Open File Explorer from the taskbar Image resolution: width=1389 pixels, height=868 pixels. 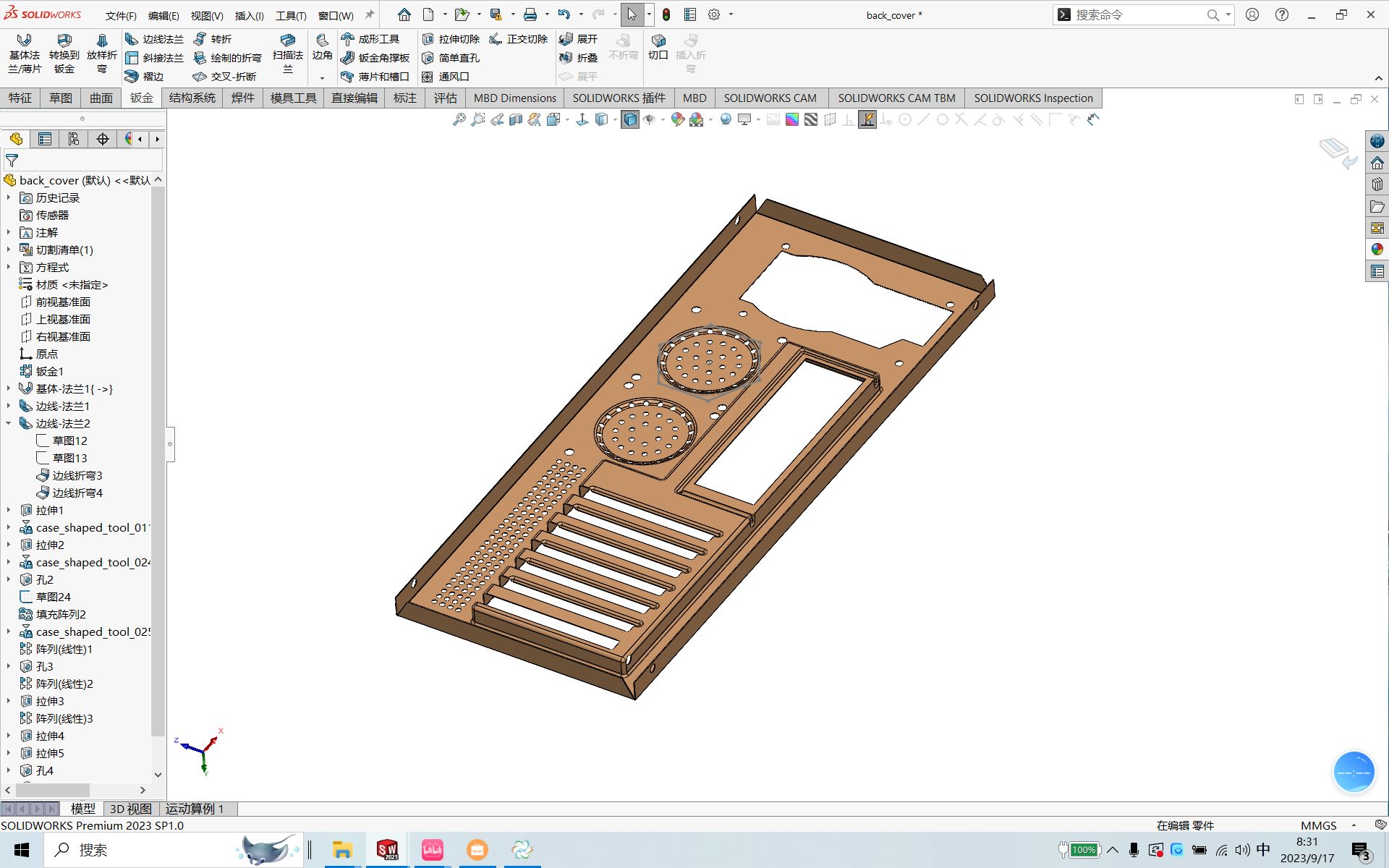[342, 850]
